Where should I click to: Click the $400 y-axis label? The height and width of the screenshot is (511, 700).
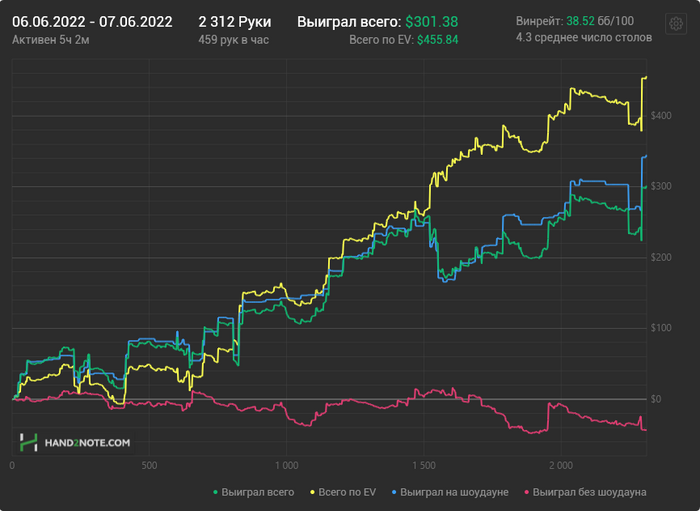pos(661,116)
